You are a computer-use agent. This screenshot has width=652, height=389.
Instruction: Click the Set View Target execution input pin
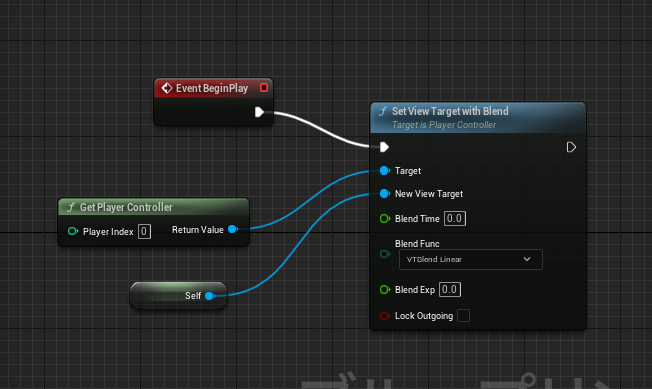(384, 147)
